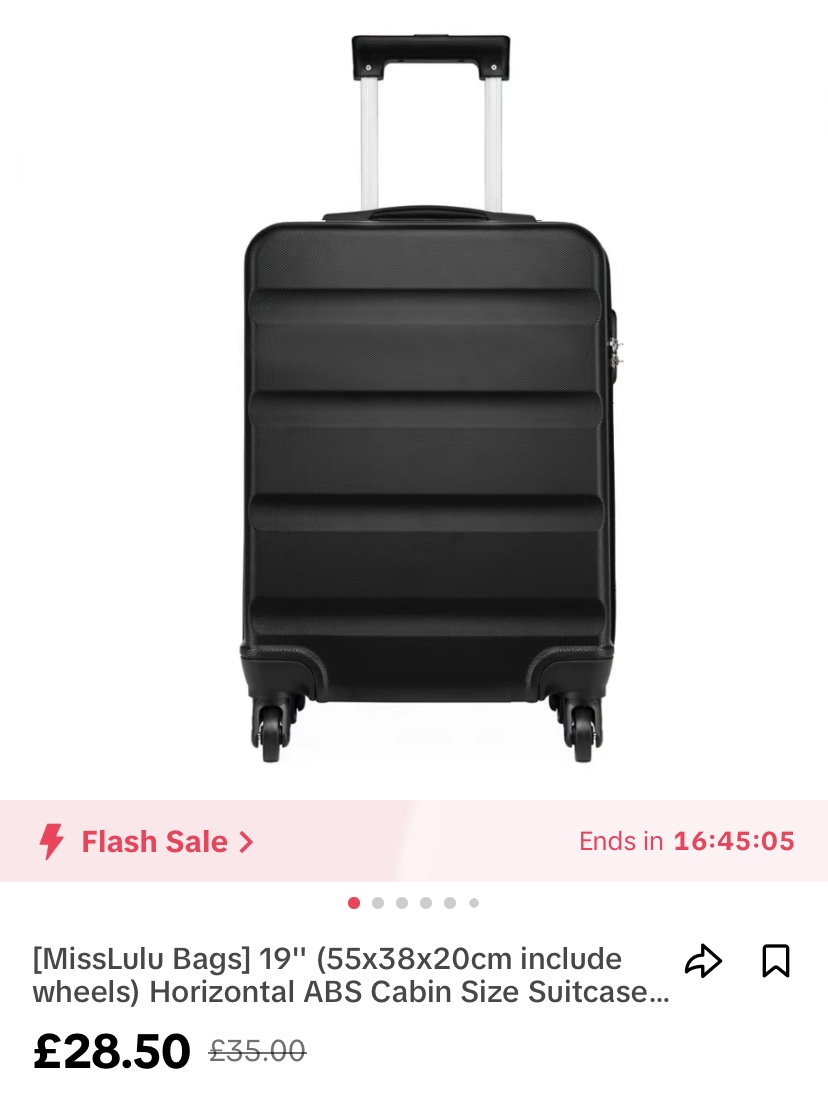
Task: Open the Flash Sale chevron arrow
Action: click(x=246, y=842)
